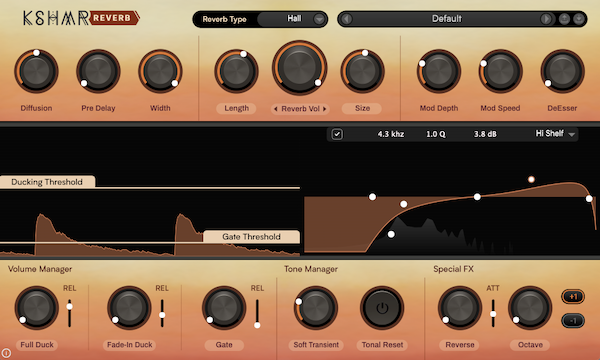
Task: Click the Mod Speed knob
Action: pos(500,71)
